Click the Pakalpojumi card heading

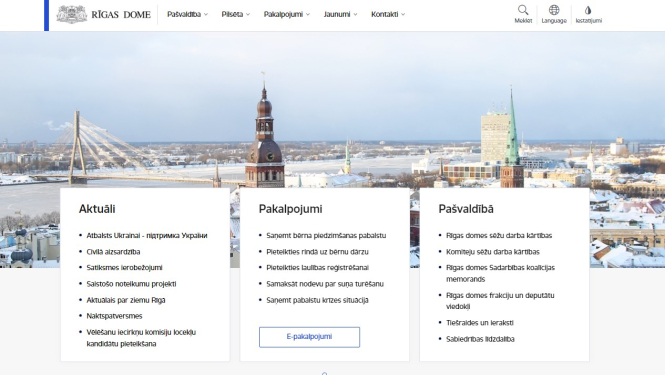click(x=291, y=209)
